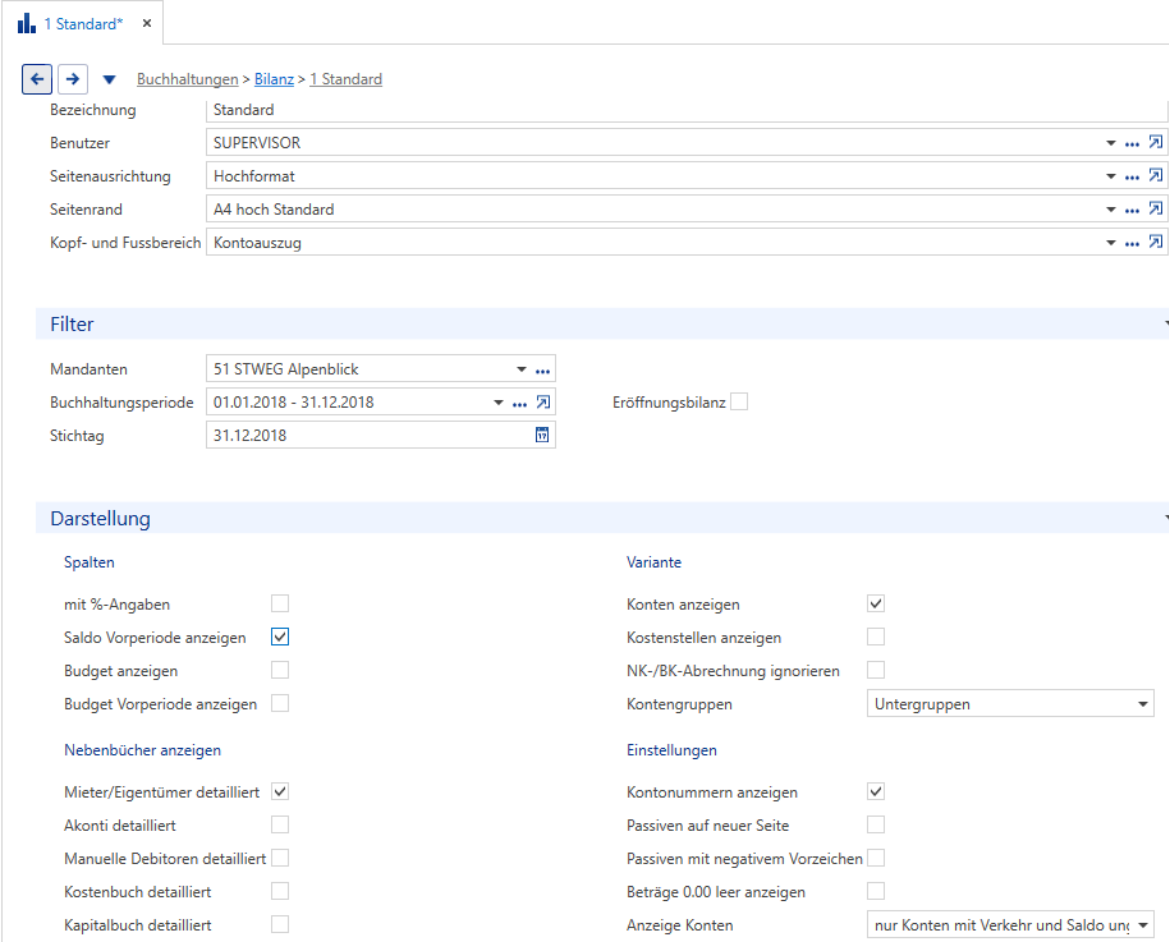
Task: Expand the Seitenrand dropdown arrow
Action: [x=1110, y=210]
